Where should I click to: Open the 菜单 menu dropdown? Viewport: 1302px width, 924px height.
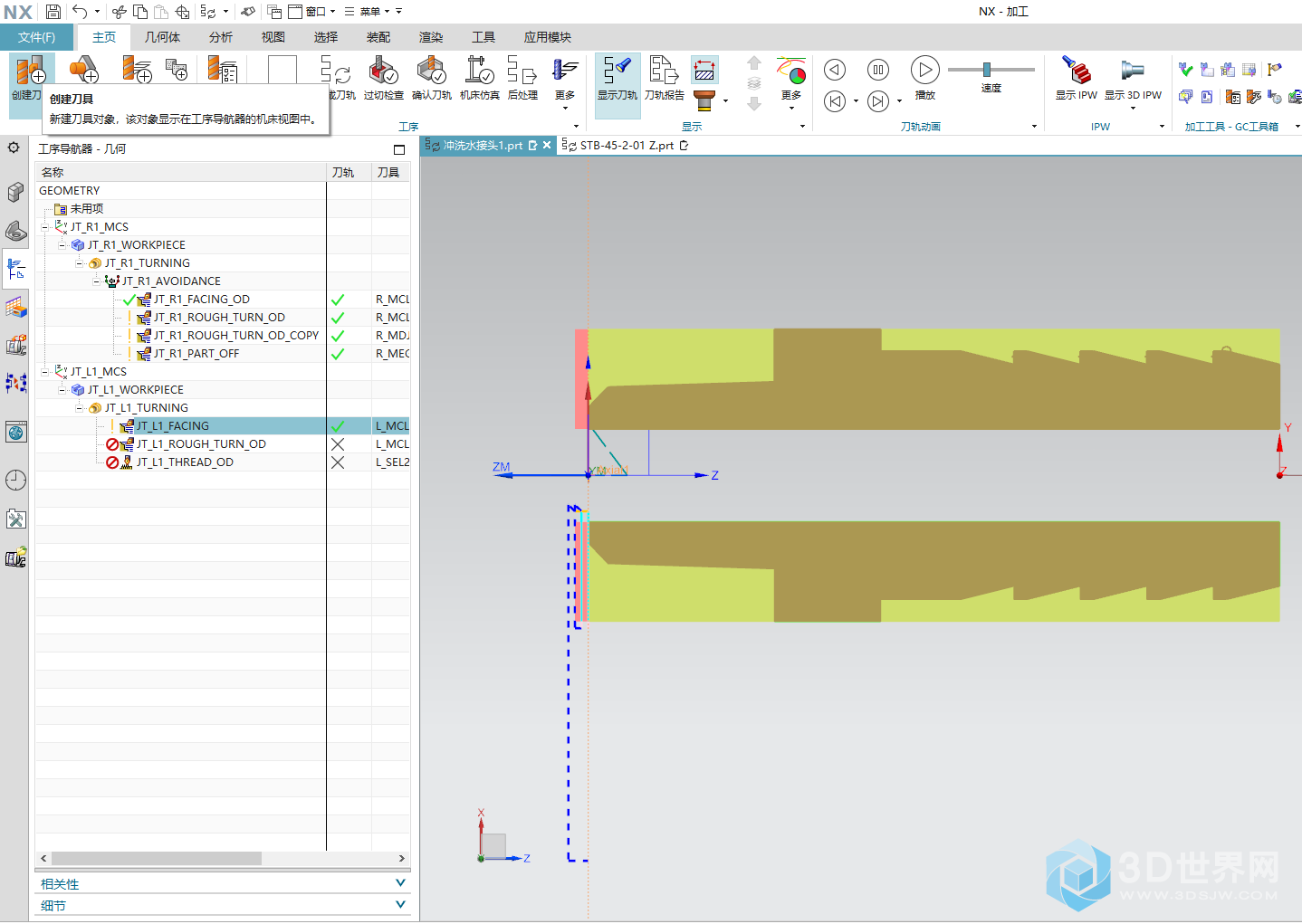[369, 12]
